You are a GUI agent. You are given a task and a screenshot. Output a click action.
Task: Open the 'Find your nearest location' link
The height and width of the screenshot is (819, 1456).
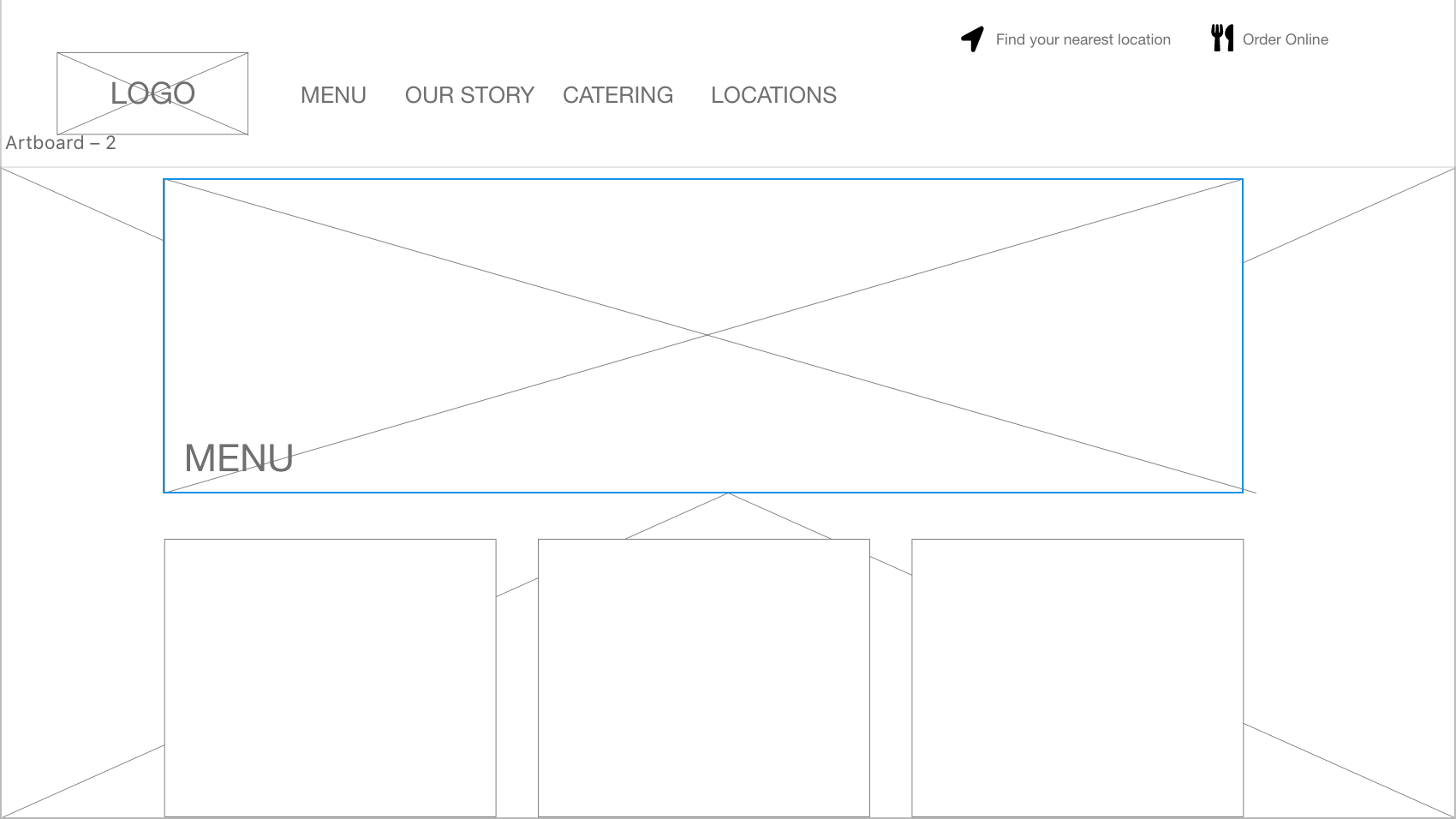click(x=1083, y=39)
